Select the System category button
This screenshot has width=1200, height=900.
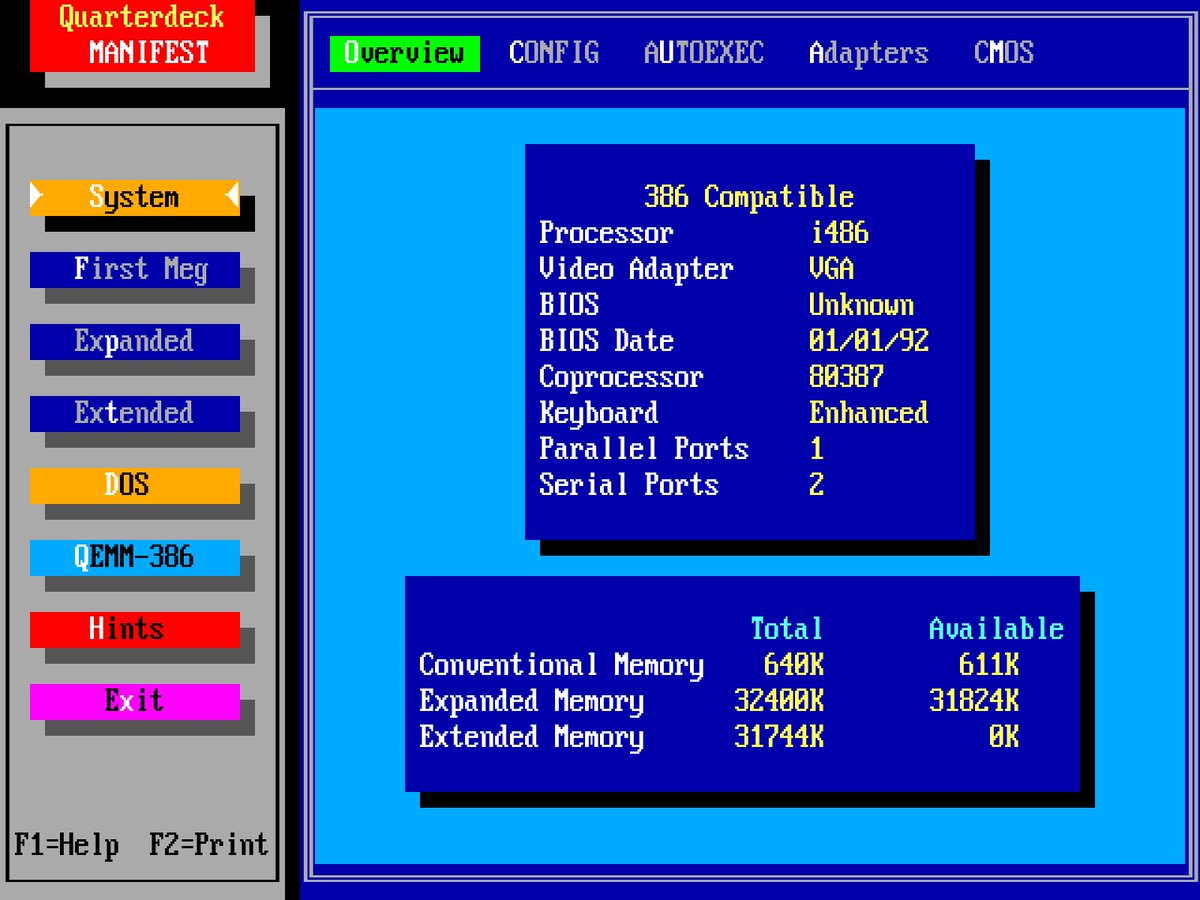click(135, 198)
